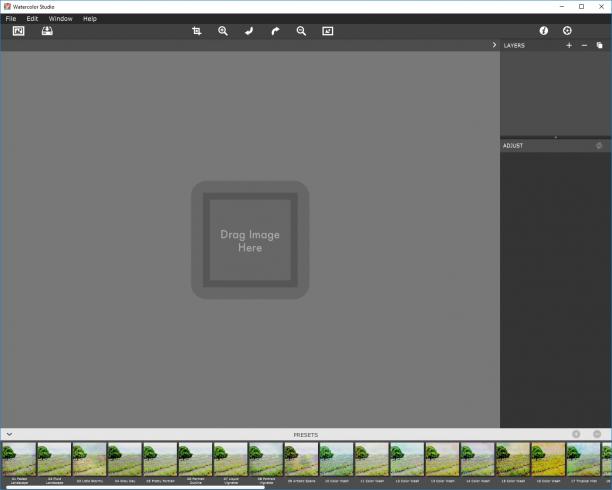Apply preset thumbnail numbered 09
This screenshot has width=612, height=490.
click(x=301, y=459)
